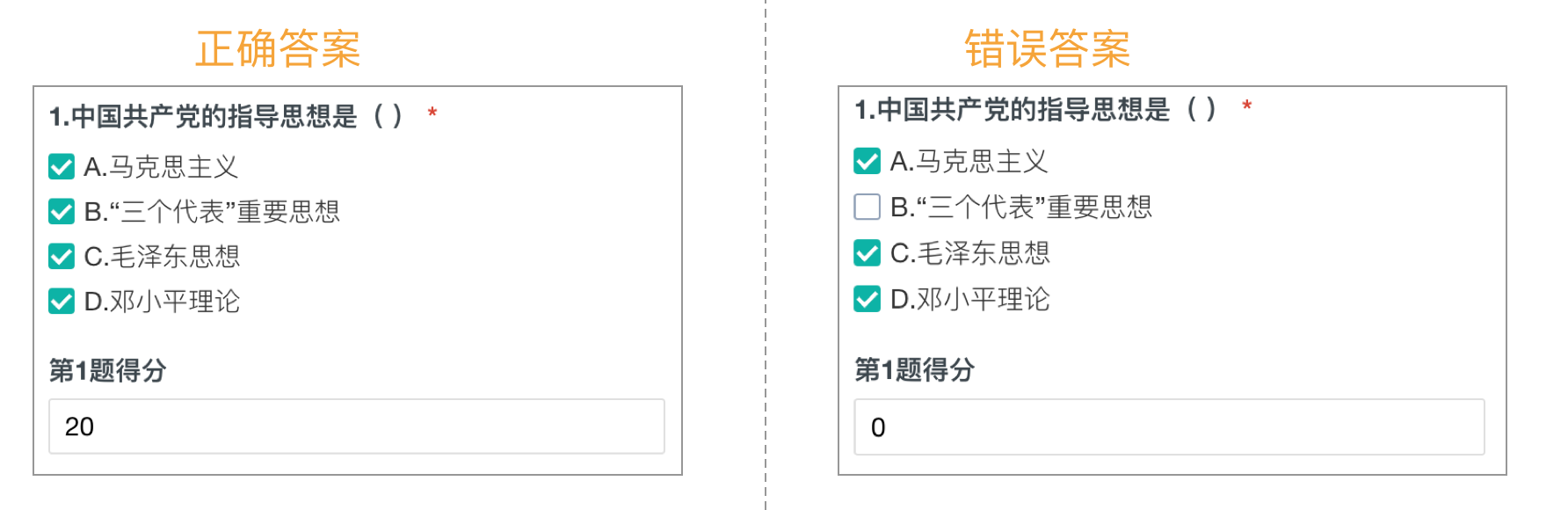Click the 第1题得分 label under 正确答案
Image resolution: width=1568 pixels, height=510 pixels.
pyautogui.click(x=107, y=370)
